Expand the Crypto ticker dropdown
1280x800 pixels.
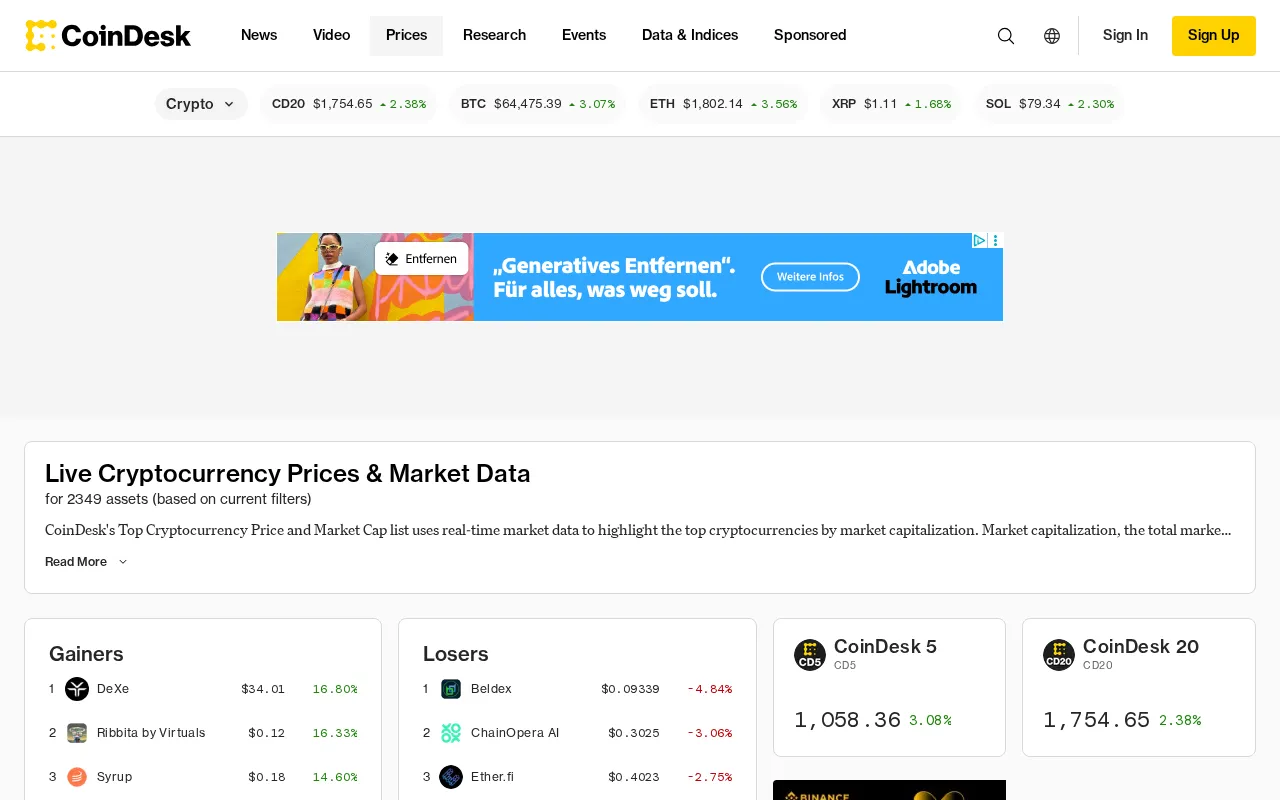point(201,104)
